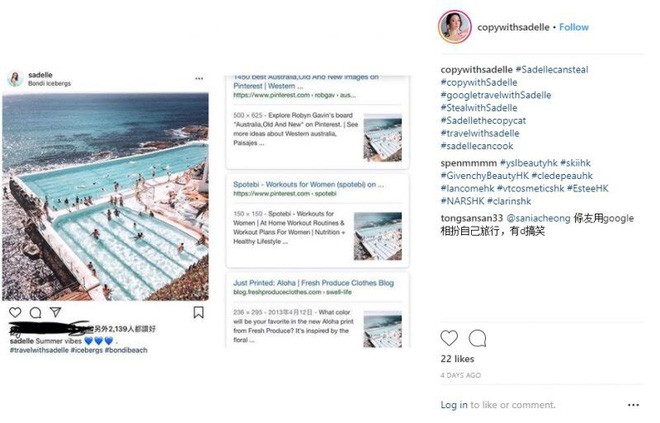Follow the copywithsadelle account
The height and width of the screenshot is (423, 660).
click(573, 27)
